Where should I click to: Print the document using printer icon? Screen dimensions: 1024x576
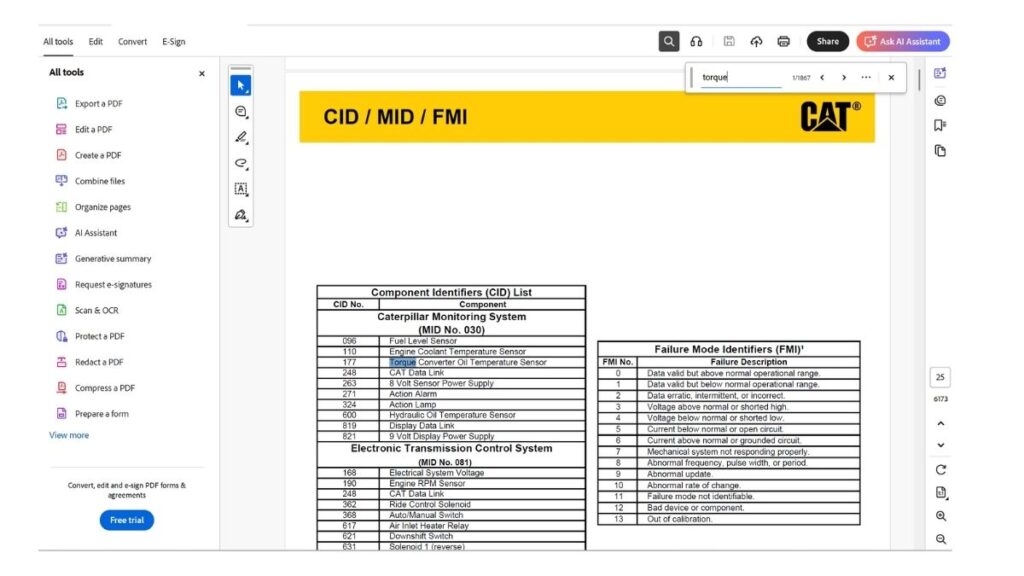pyautogui.click(x=783, y=41)
